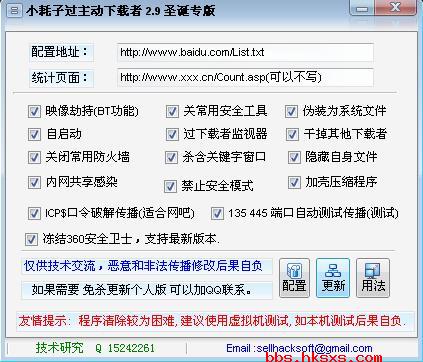Toggle the 自启动 checkbox
The width and height of the screenshot is (423, 362).
tap(34, 134)
